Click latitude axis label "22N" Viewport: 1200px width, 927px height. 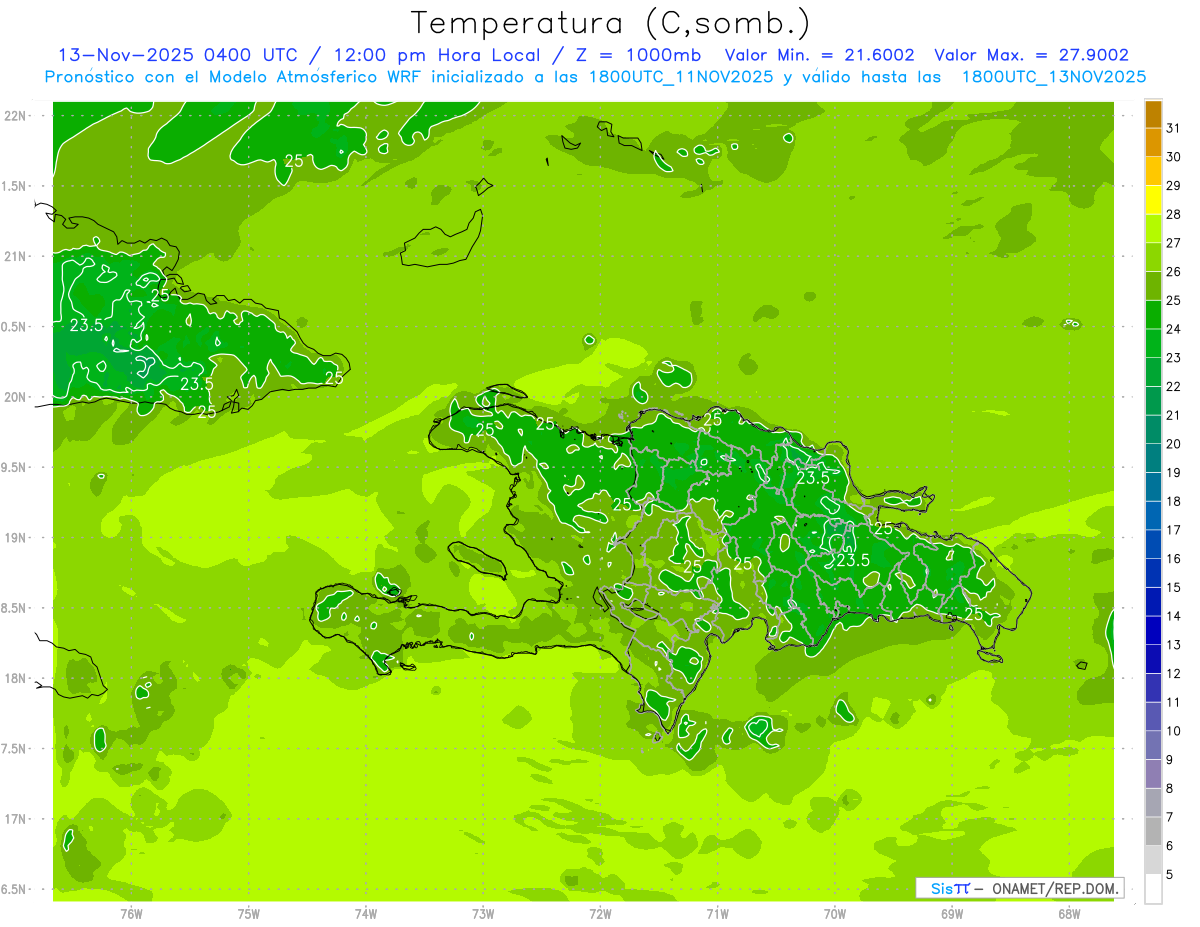tap(14, 116)
